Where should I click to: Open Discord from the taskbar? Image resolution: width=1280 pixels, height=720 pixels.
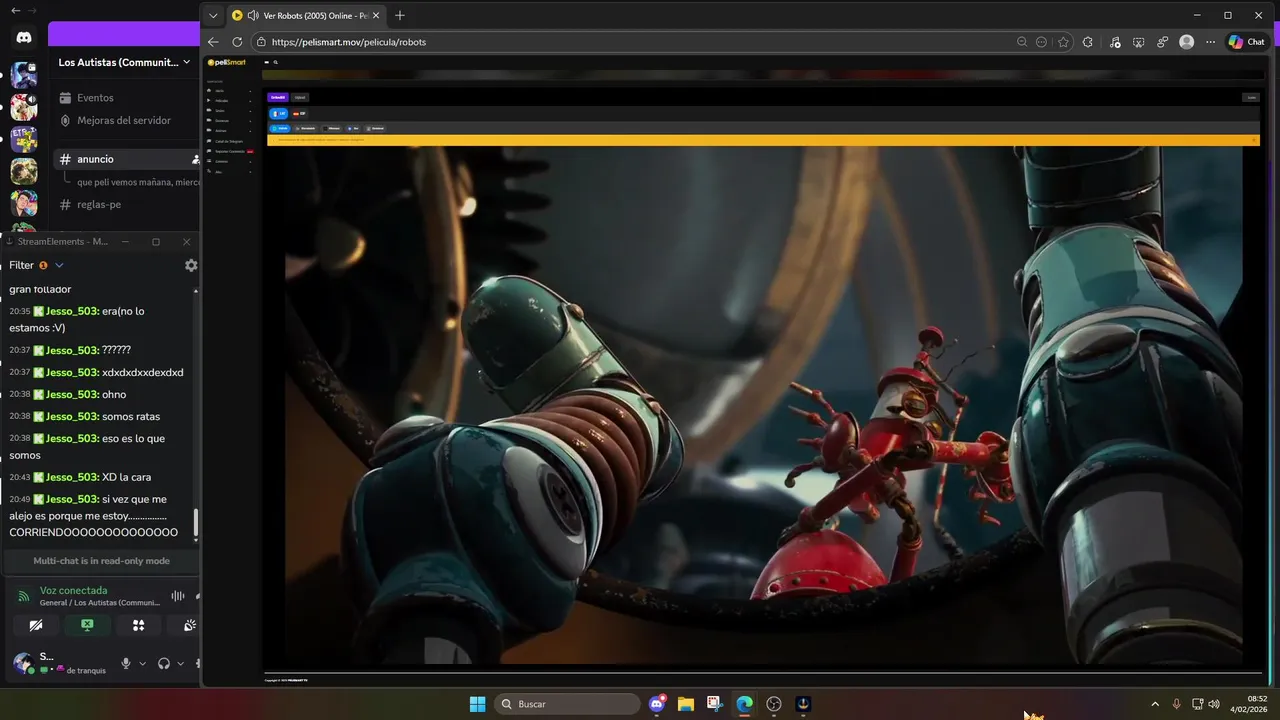pyautogui.click(x=657, y=704)
